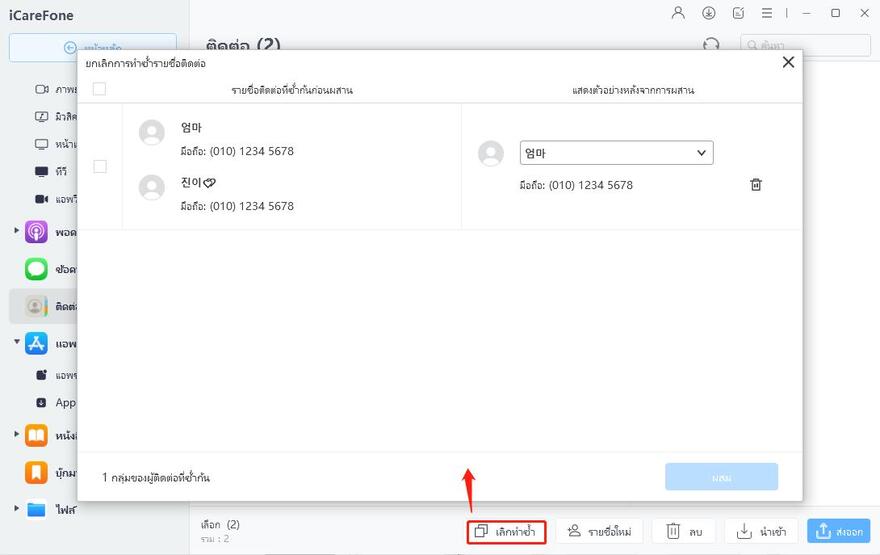Click the back button in sidebar
The height and width of the screenshot is (555, 880).
(x=93, y=47)
